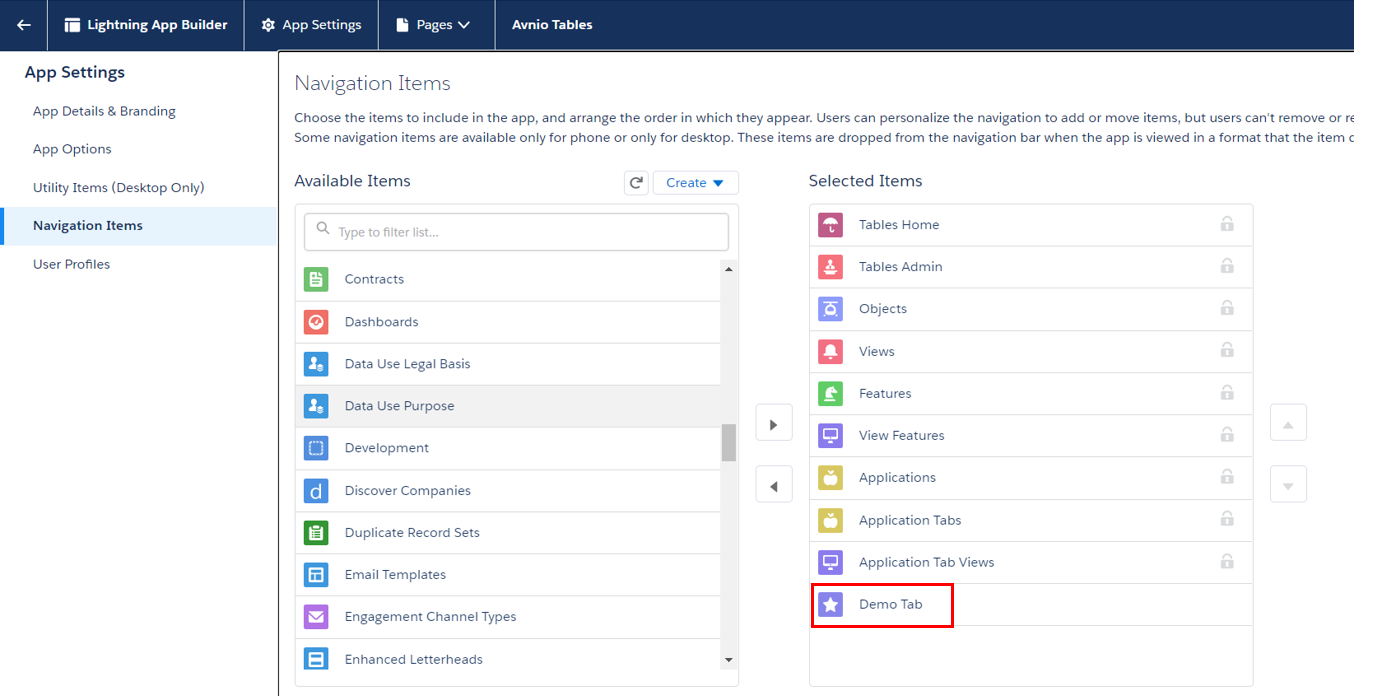Move selected item down with arrow
Viewport: 1380px width, 696px height.
(x=1288, y=486)
